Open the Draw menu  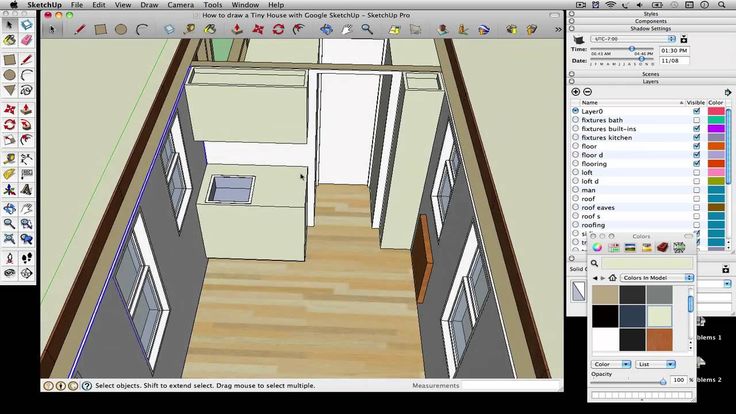(149, 5)
